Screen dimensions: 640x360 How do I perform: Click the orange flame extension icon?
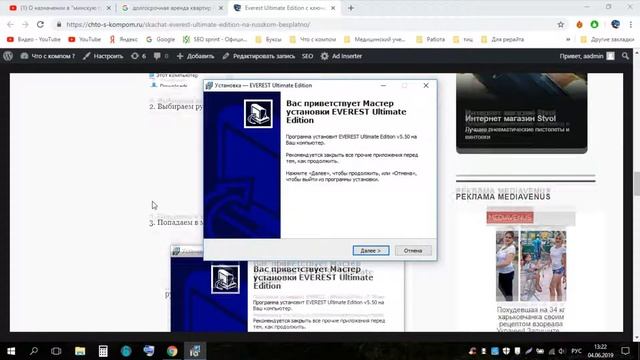click(579, 24)
